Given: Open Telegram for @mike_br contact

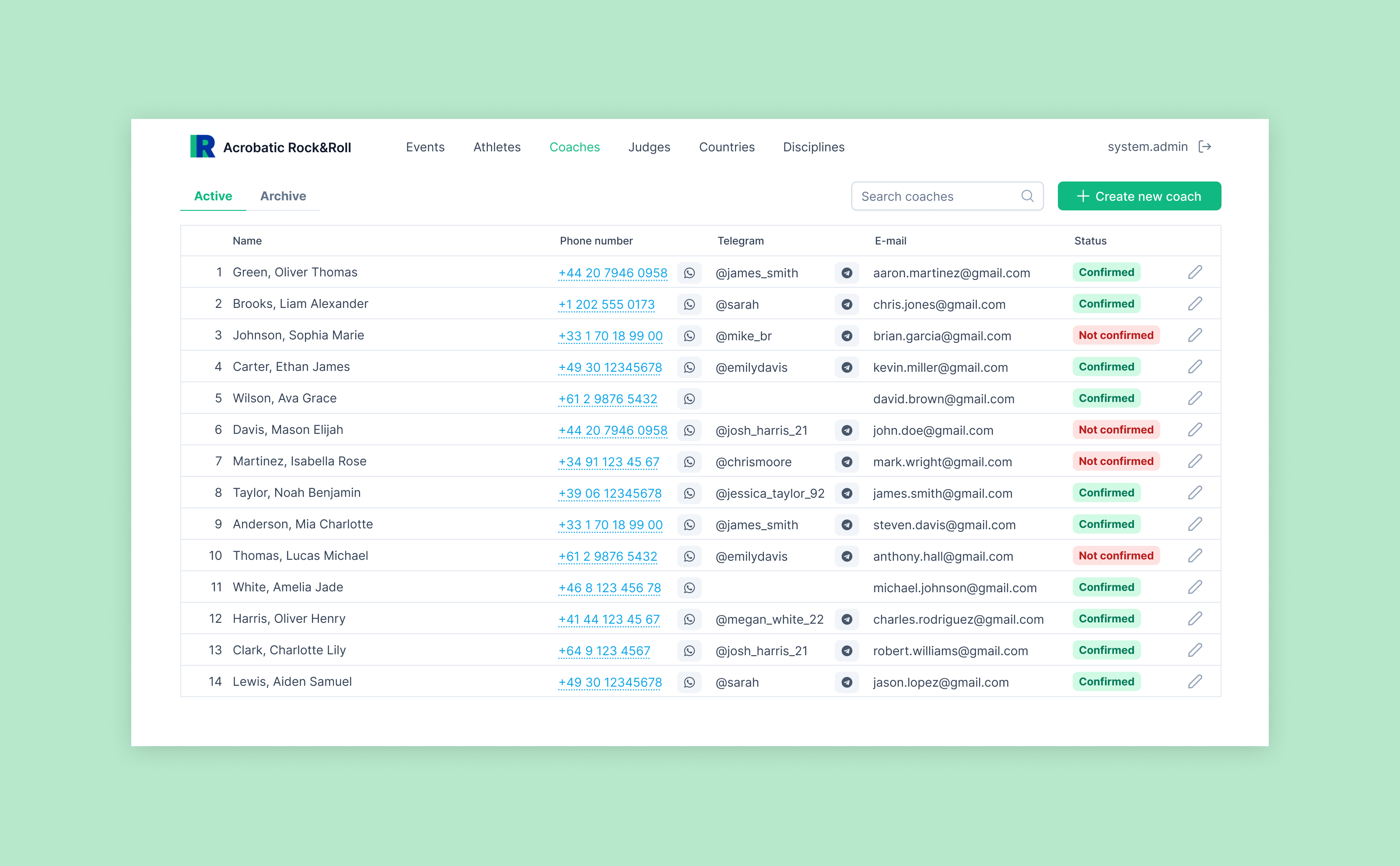Looking at the screenshot, I should 847,335.
